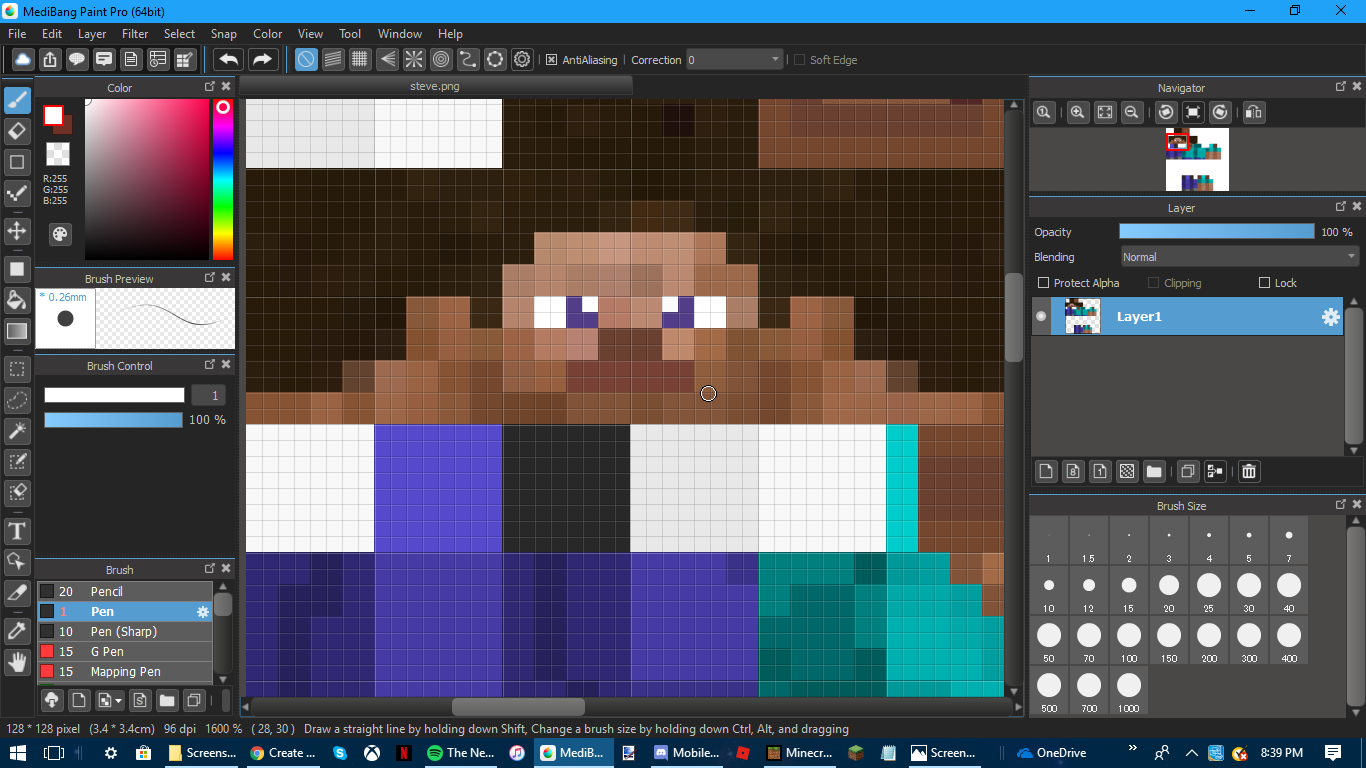The image size is (1366, 768).
Task: Click flip view icon in Navigator
Action: 1254,113
